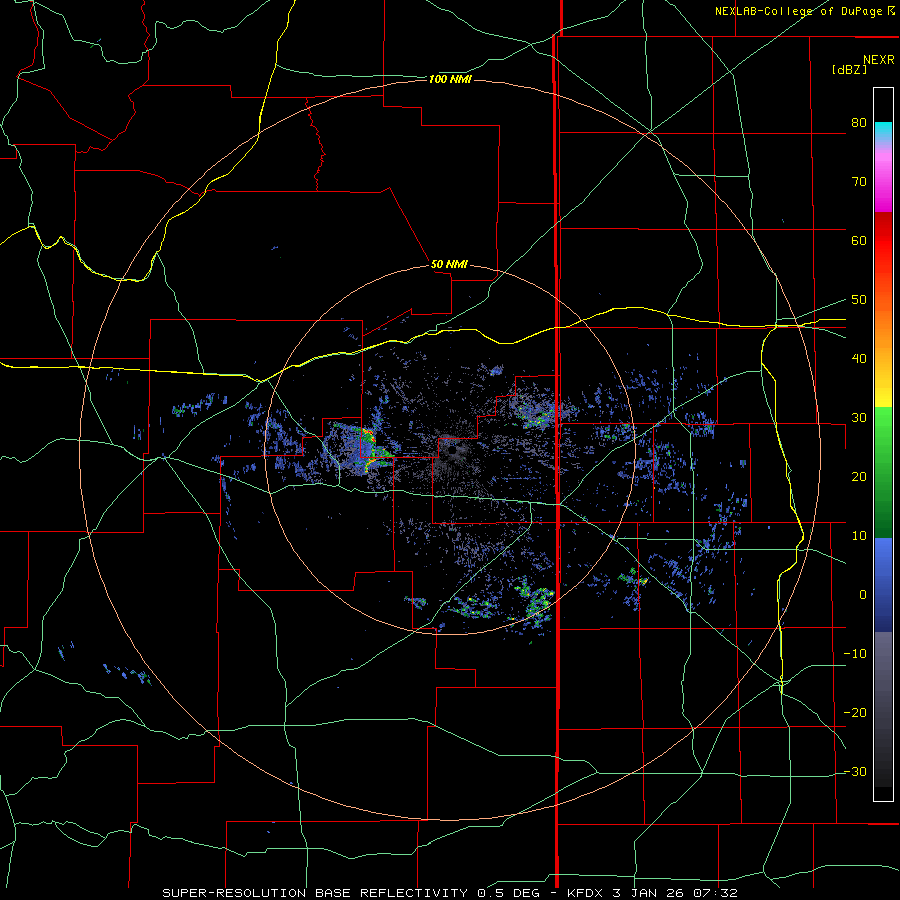
Task: Click the SUPER-RESOLUTION BASE REFLECTIVITY caption
Action: [315, 893]
